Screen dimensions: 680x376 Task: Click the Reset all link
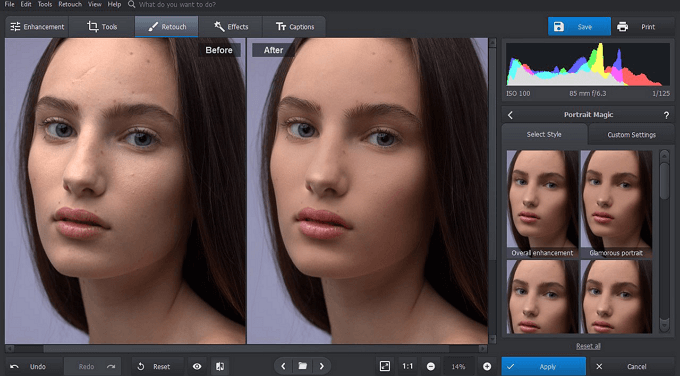click(x=588, y=346)
